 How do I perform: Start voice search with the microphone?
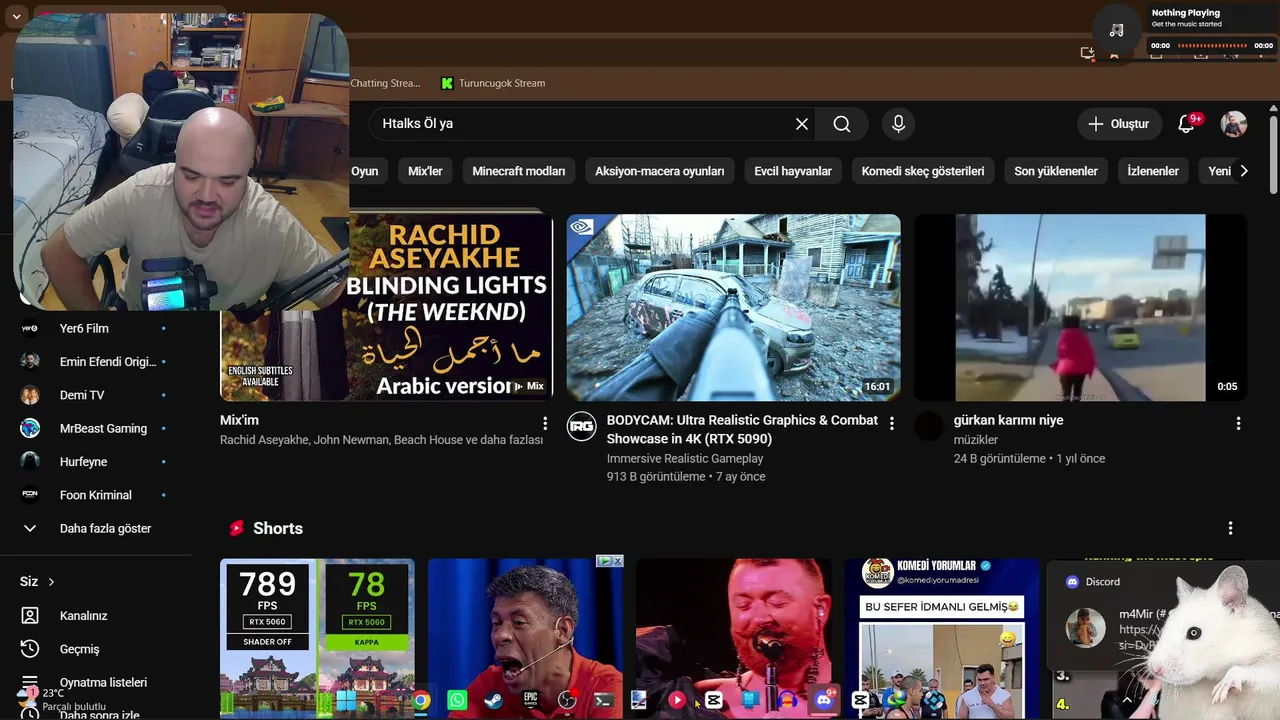point(898,124)
